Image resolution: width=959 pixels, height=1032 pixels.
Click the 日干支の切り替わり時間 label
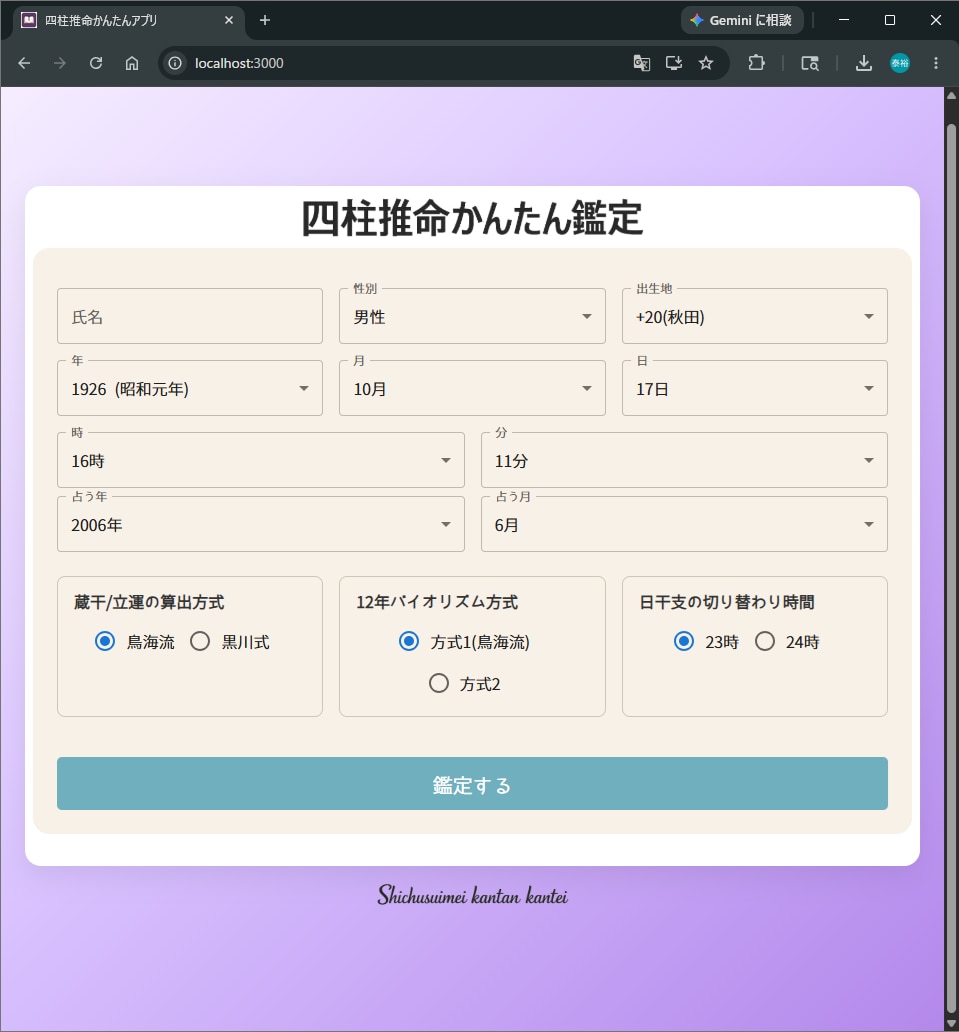pos(727,602)
